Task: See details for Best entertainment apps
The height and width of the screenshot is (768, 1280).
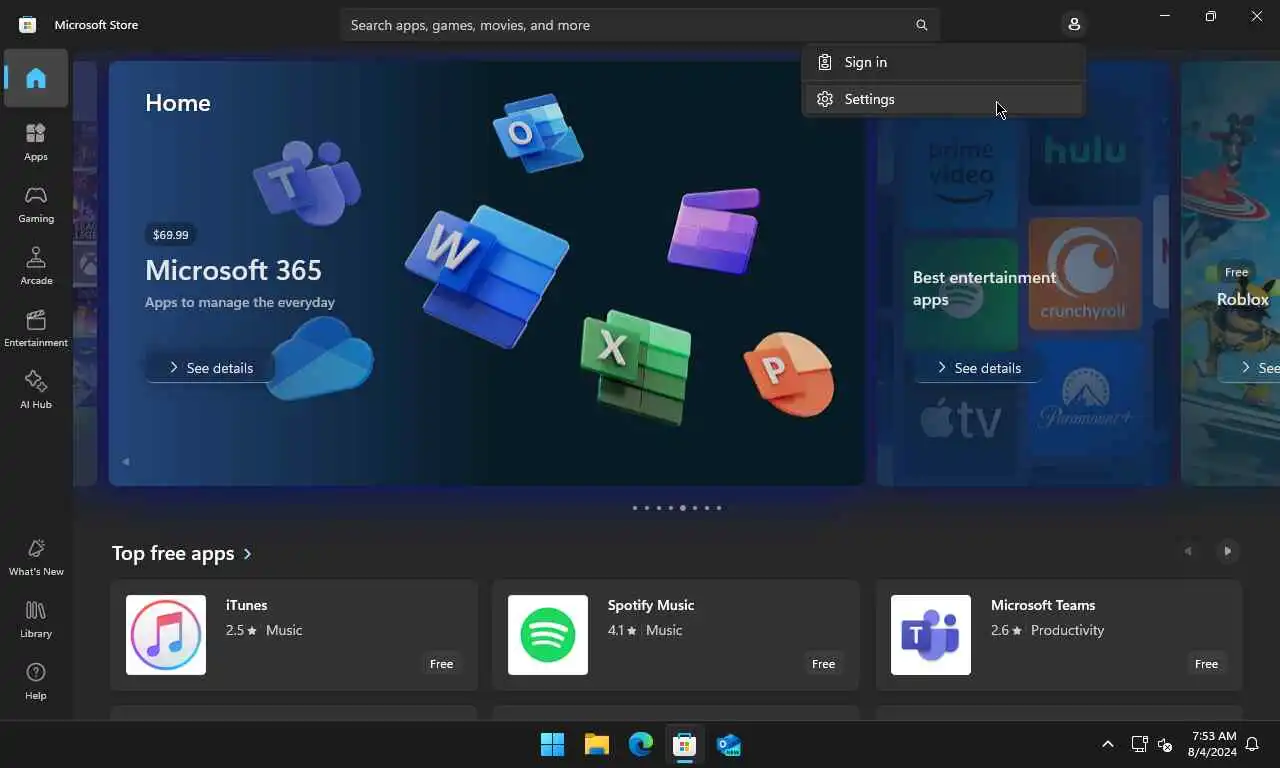Action: (x=977, y=368)
